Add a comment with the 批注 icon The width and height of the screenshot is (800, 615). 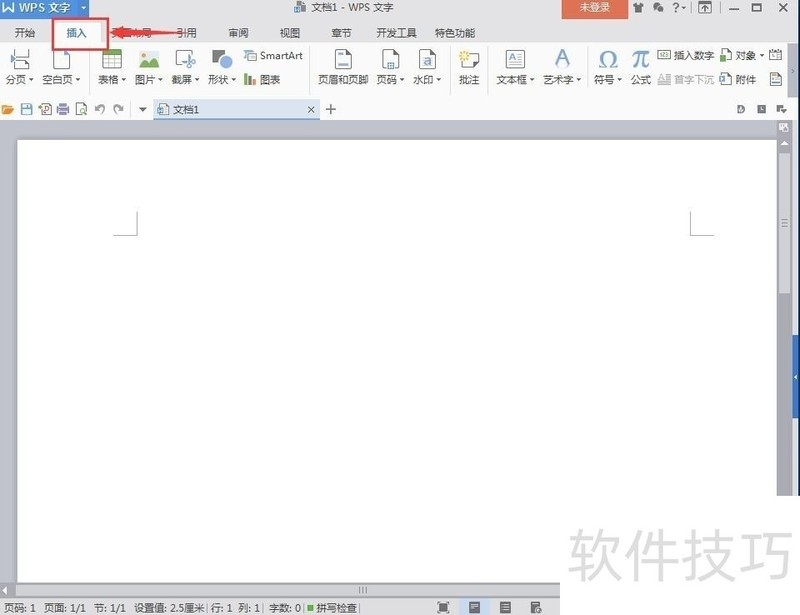[x=469, y=63]
